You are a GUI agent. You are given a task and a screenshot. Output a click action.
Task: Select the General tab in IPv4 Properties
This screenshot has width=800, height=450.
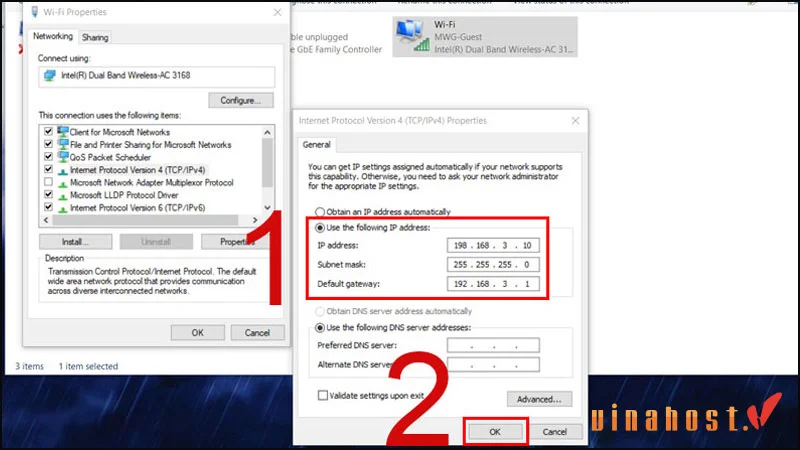pyautogui.click(x=316, y=144)
